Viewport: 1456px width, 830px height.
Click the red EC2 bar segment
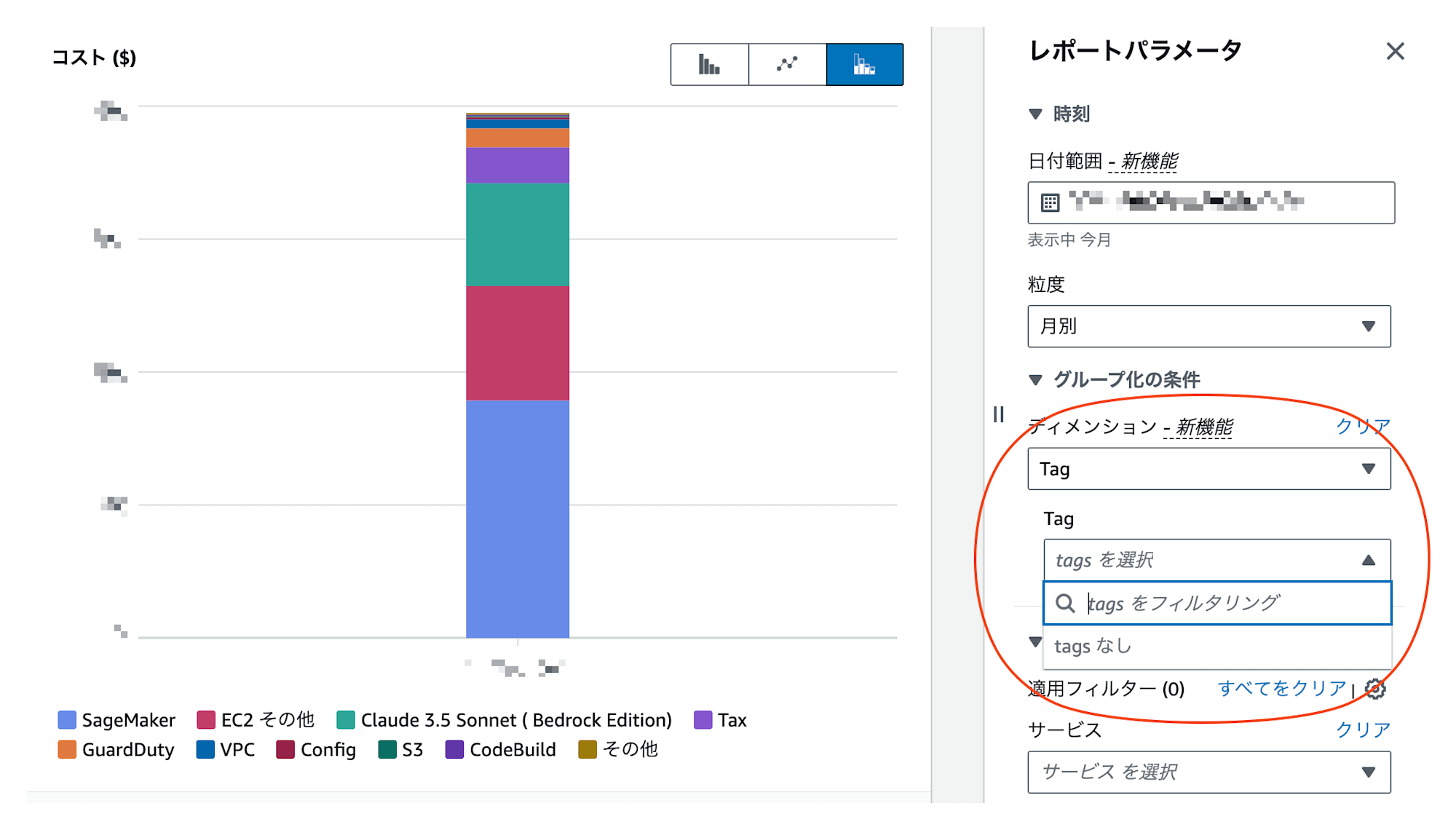coord(518,343)
